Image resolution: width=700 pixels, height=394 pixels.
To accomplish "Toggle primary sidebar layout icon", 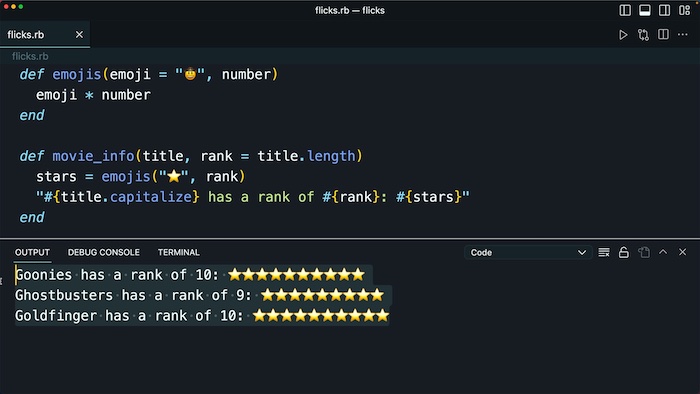I will pyautogui.click(x=625, y=10).
